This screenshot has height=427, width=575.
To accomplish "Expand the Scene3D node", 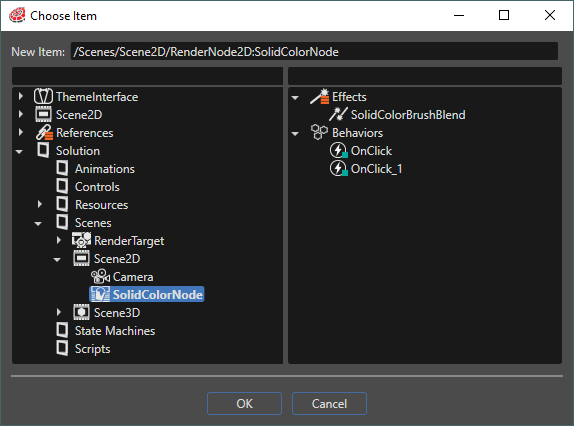I will (59, 313).
